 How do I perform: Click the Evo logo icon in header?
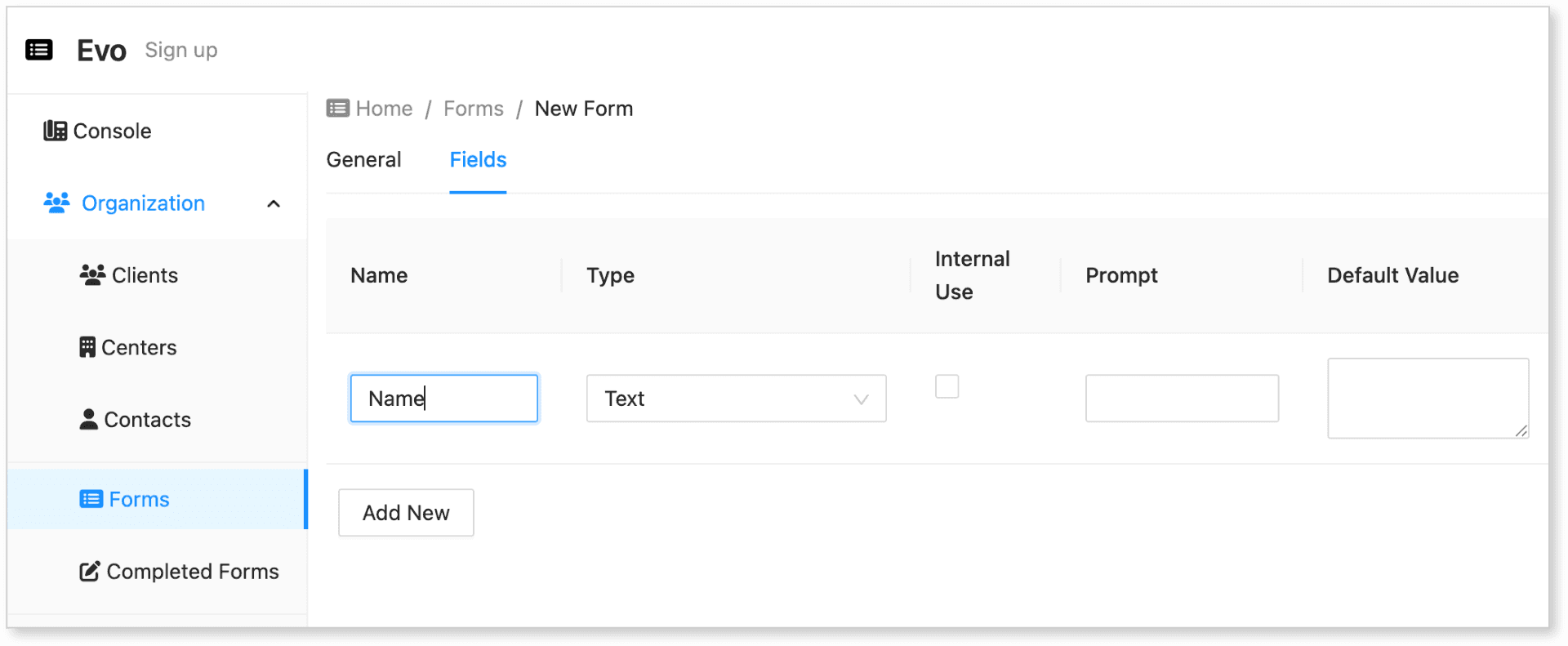[39, 50]
